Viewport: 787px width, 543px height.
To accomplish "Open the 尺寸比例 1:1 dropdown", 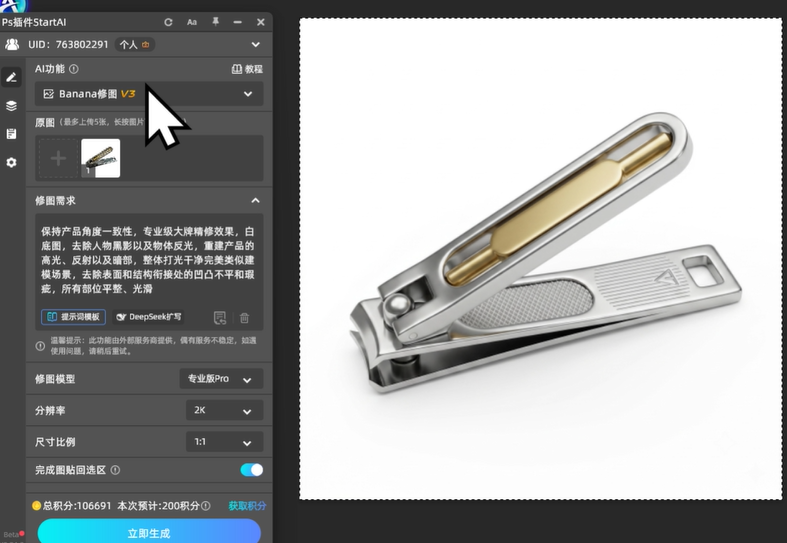I will [224, 442].
